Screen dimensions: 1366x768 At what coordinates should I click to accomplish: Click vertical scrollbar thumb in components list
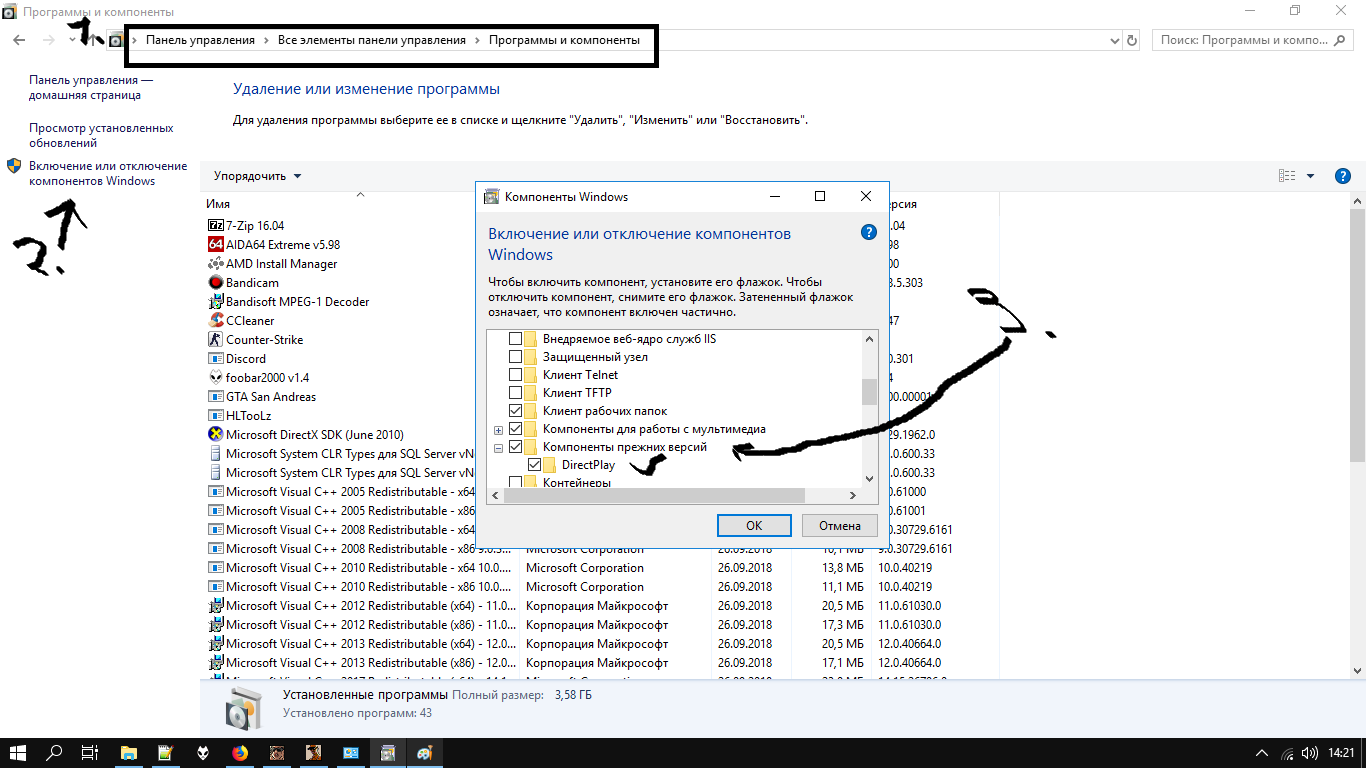click(869, 392)
